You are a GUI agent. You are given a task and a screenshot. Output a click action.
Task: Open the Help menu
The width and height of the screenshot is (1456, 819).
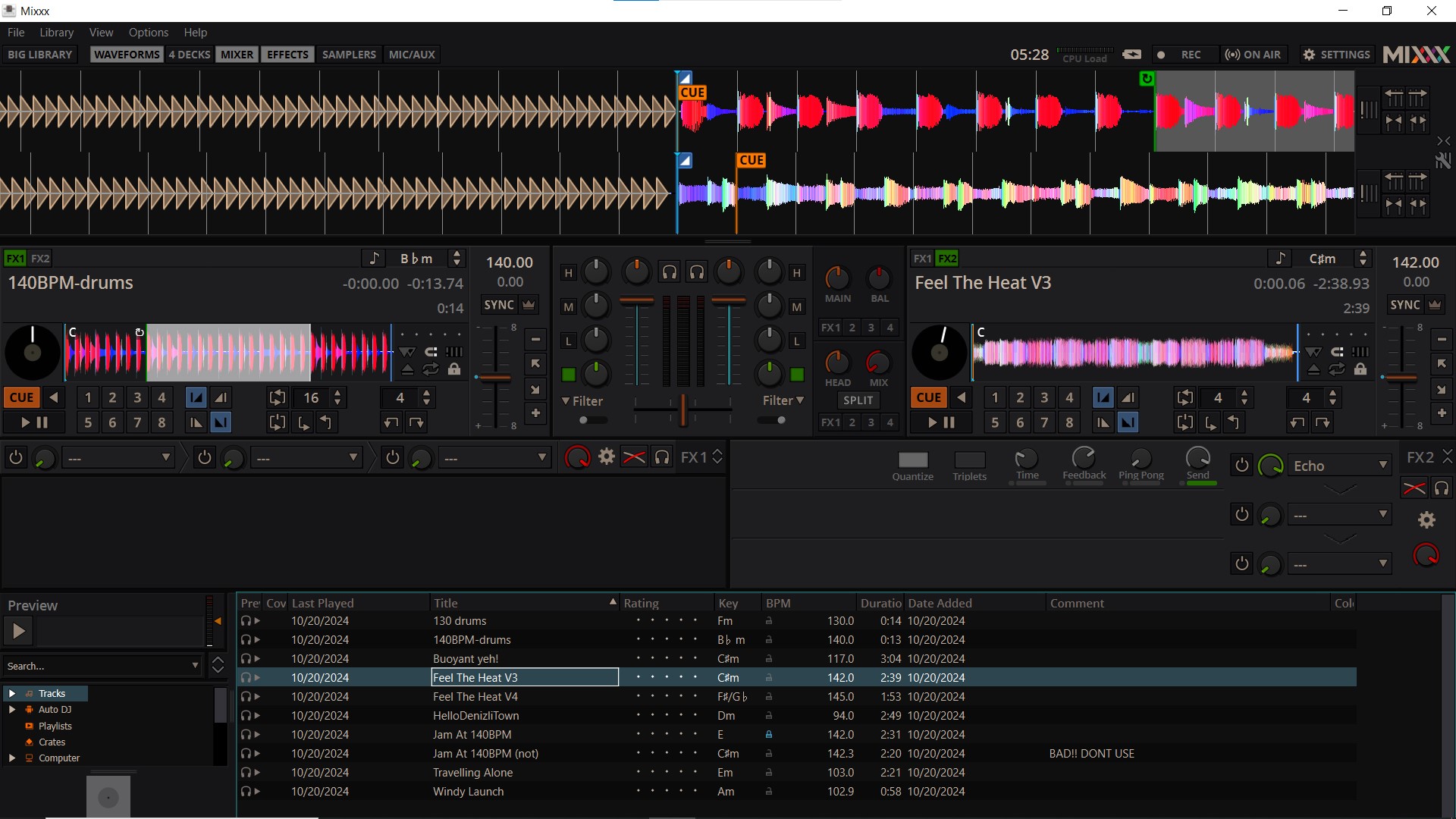(x=195, y=33)
